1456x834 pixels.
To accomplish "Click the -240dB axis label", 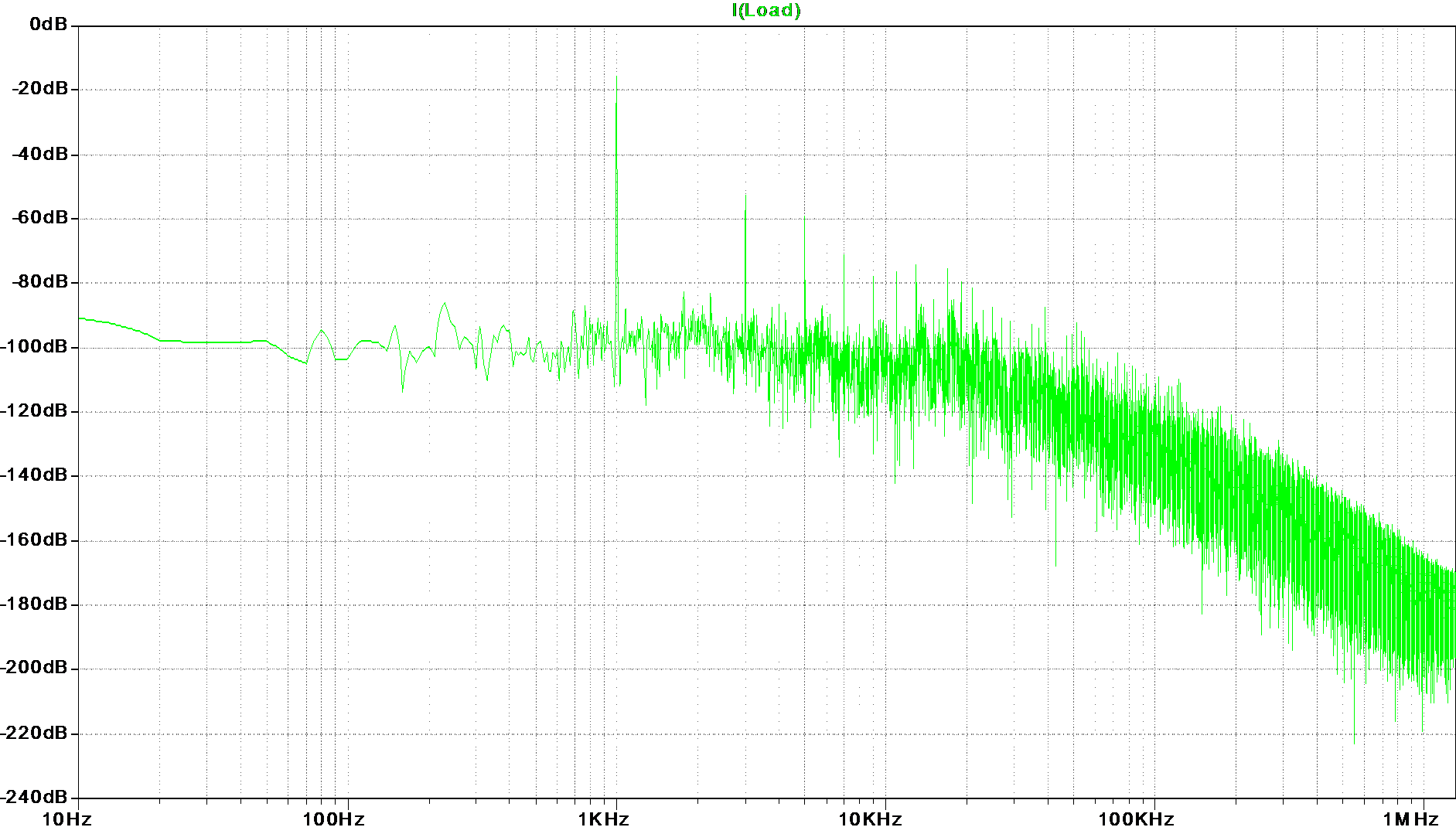I will [35, 796].
